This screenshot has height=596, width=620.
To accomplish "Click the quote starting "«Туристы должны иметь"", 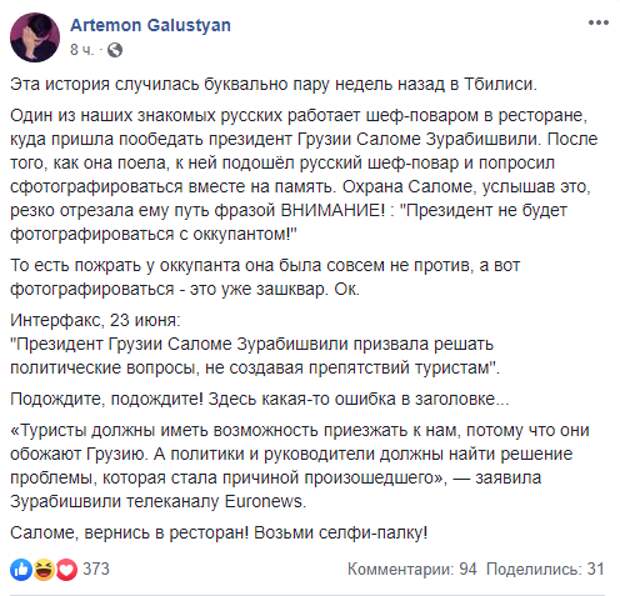I will click(x=300, y=466).
